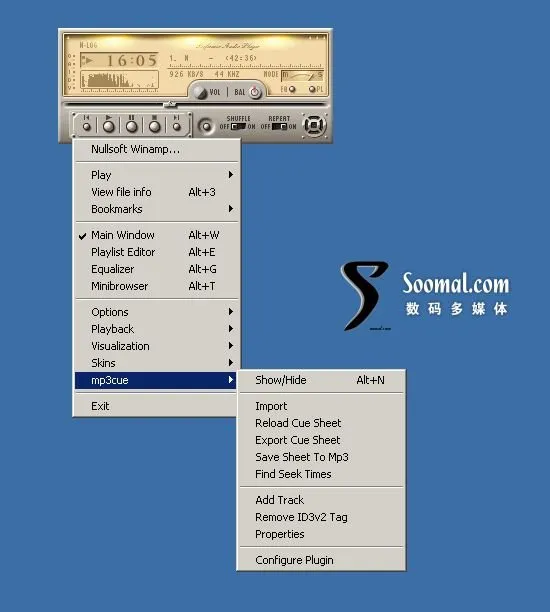
Task: Toggle the PL playlist button
Action: coord(312,89)
